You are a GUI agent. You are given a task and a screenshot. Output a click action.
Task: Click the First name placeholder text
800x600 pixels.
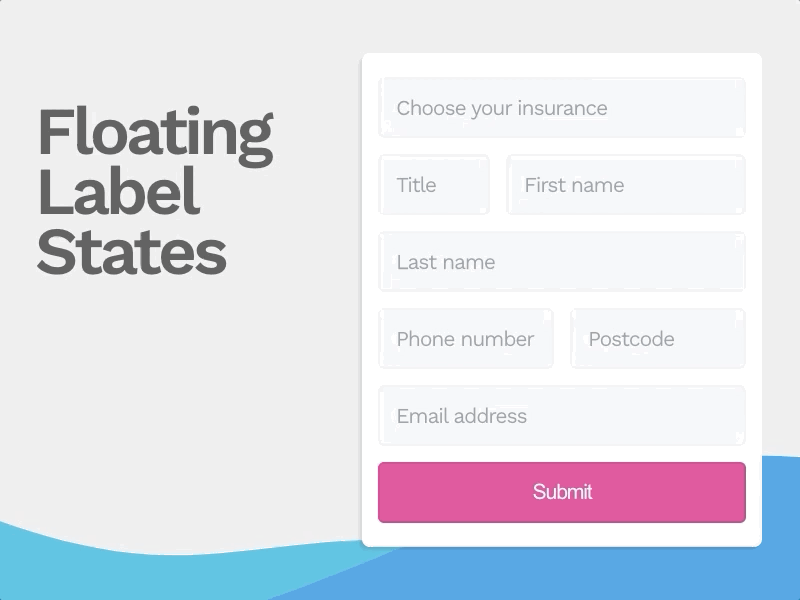tap(575, 184)
